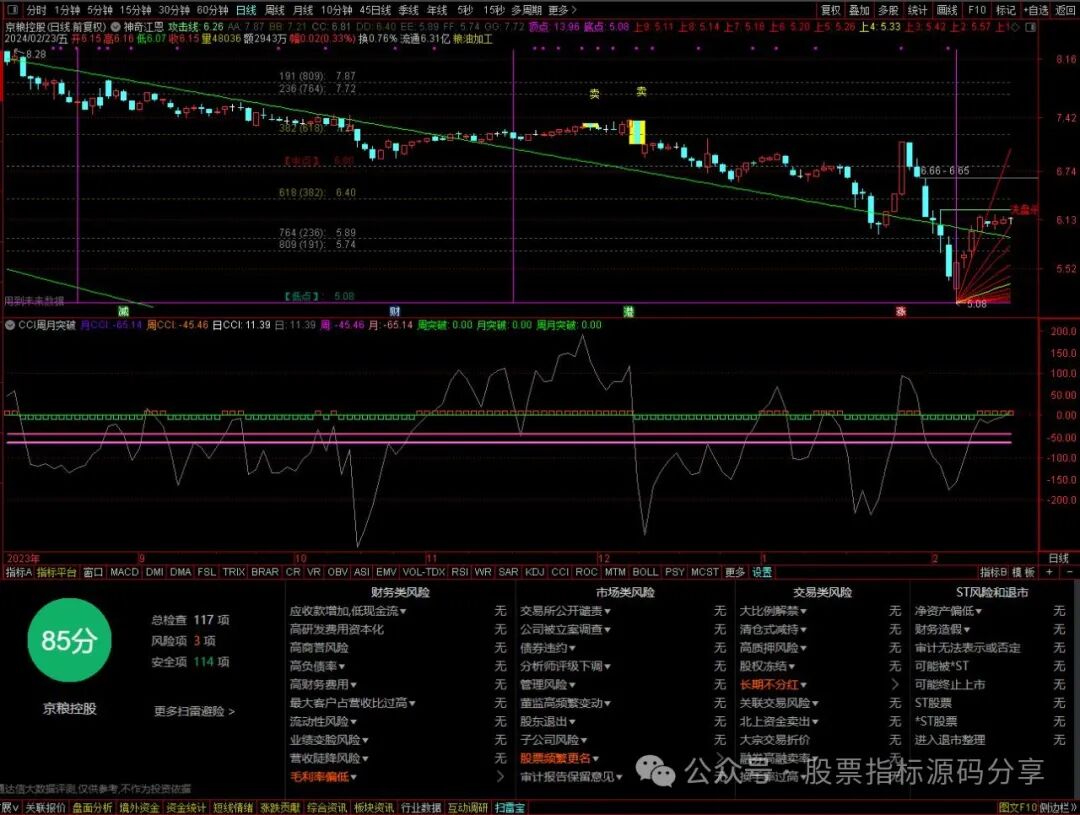Click the 减 marker on the chart bottom

coord(123,311)
